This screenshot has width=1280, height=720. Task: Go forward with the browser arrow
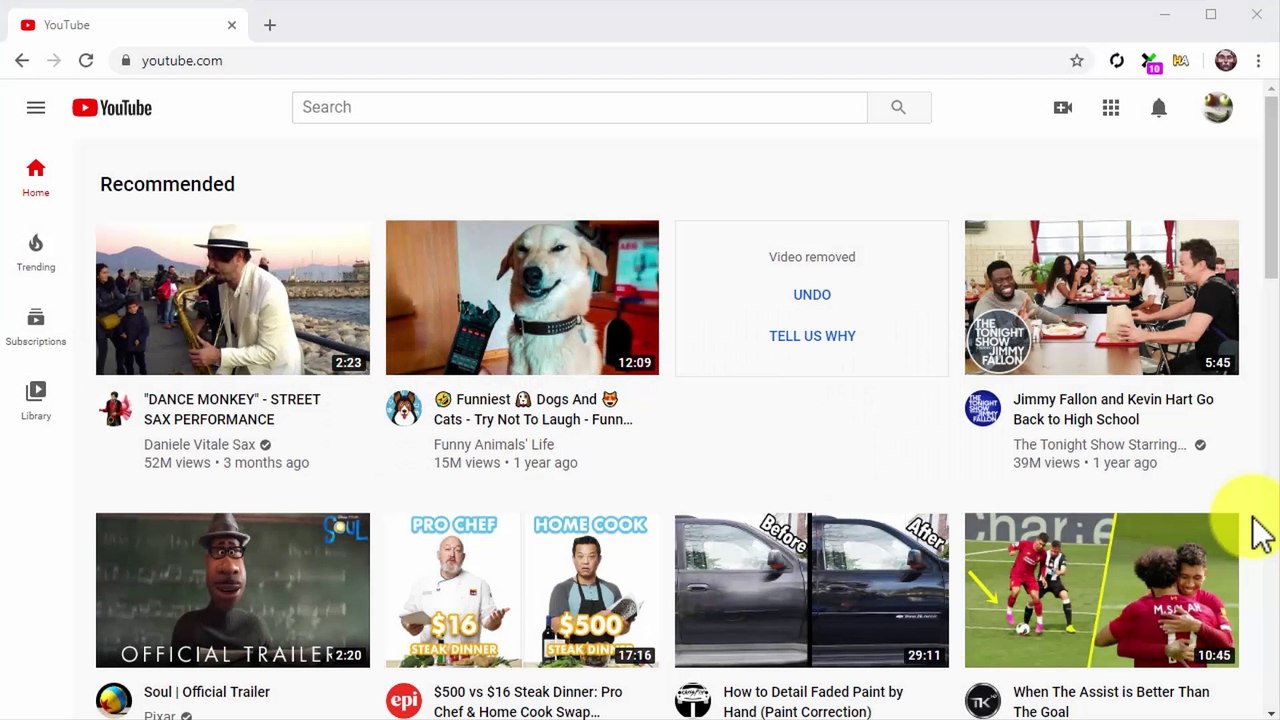(54, 61)
